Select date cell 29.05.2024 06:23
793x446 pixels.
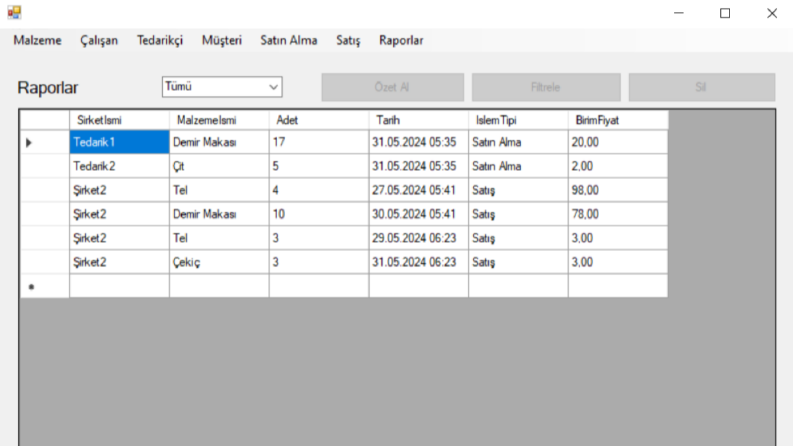point(418,238)
